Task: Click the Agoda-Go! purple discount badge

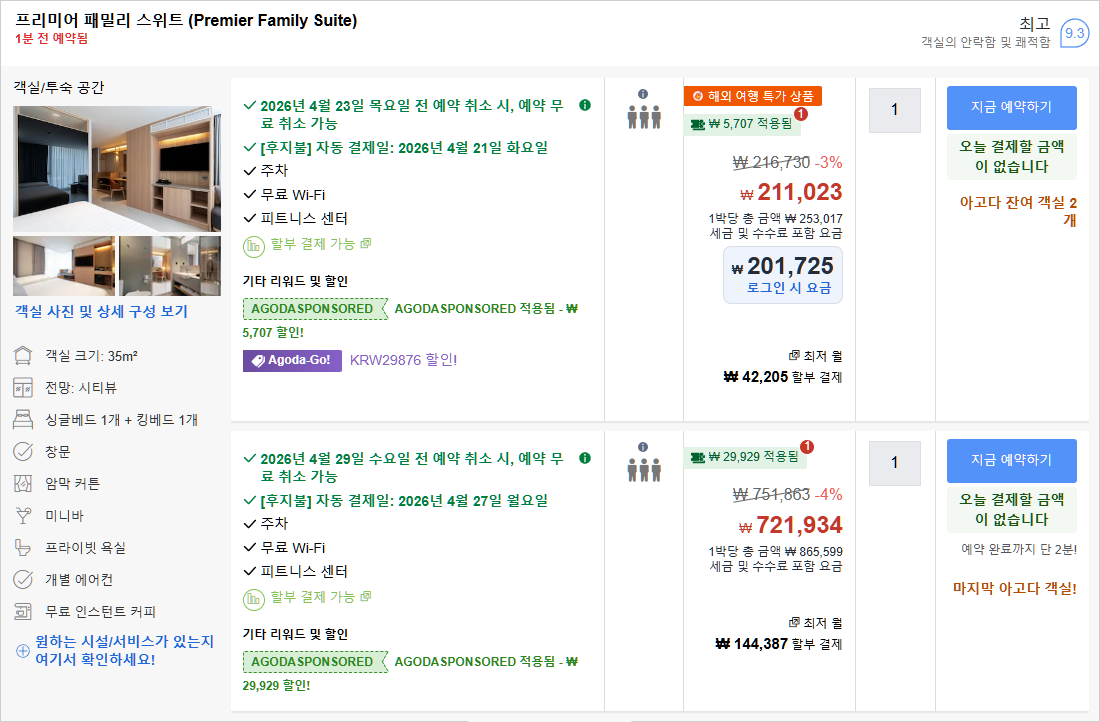Action: pos(292,360)
